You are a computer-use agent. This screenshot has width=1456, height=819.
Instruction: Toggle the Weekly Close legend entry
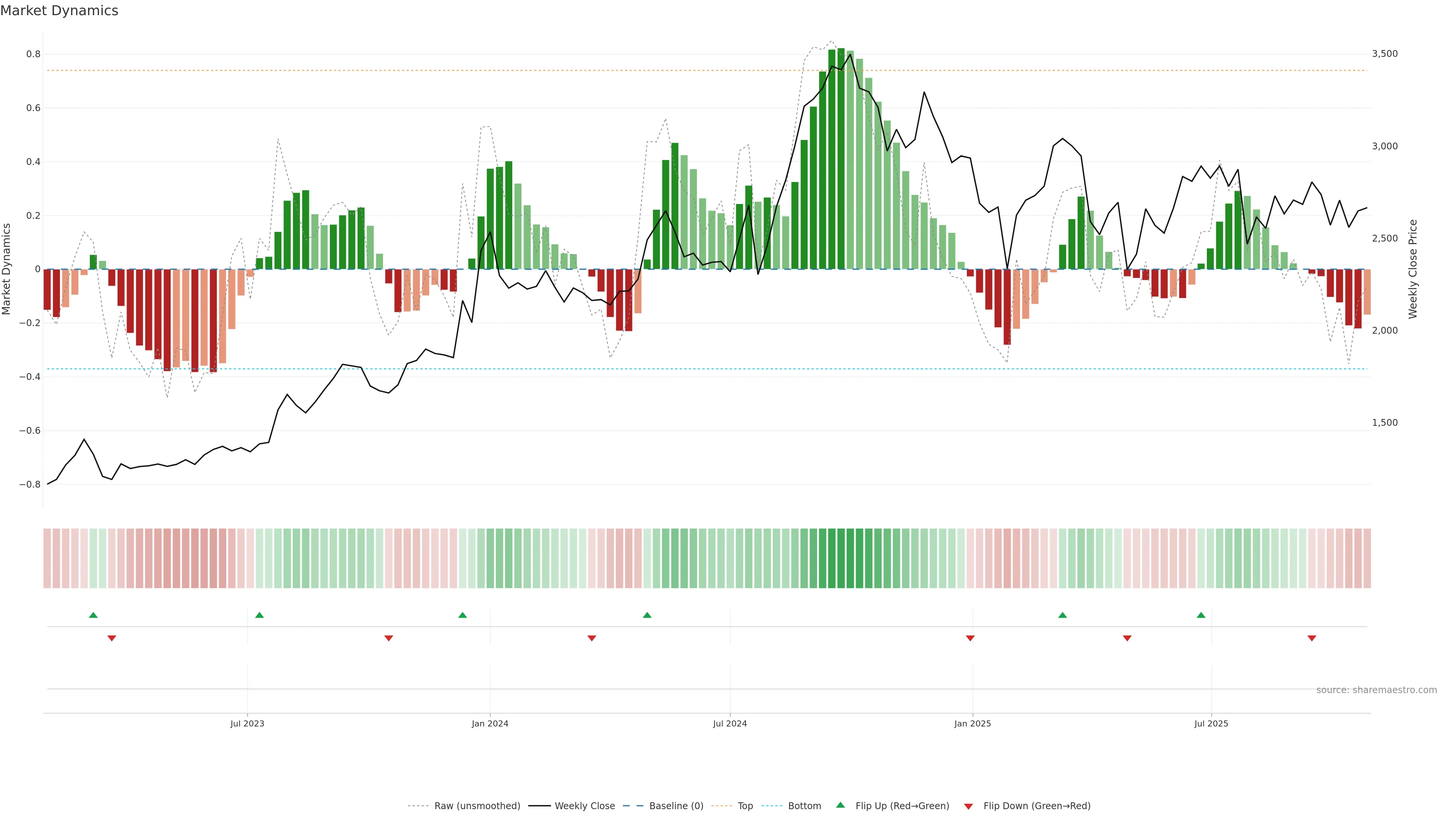pyautogui.click(x=584, y=806)
